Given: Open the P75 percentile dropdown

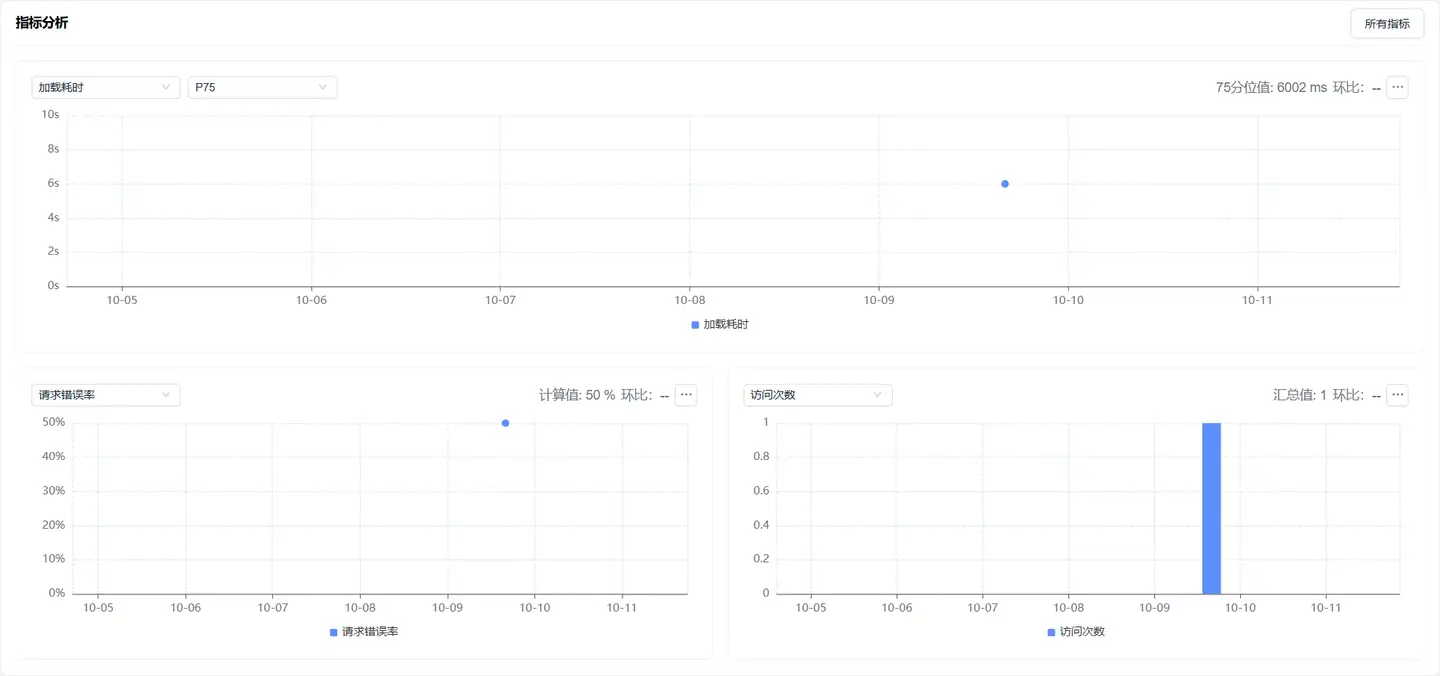Looking at the screenshot, I should pyautogui.click(x=262, y=88).
